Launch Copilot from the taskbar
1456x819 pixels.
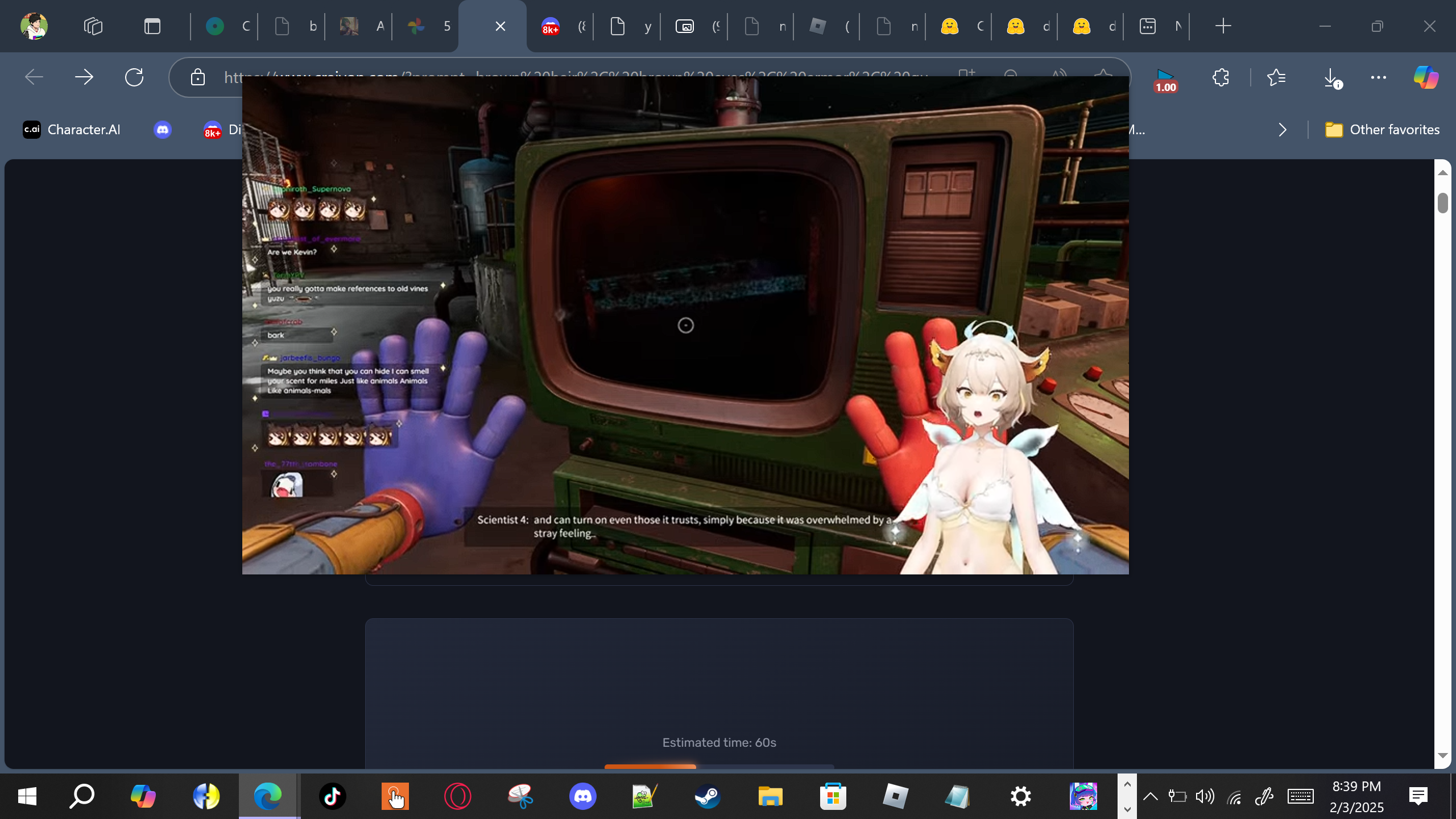[x=143, y=796]
